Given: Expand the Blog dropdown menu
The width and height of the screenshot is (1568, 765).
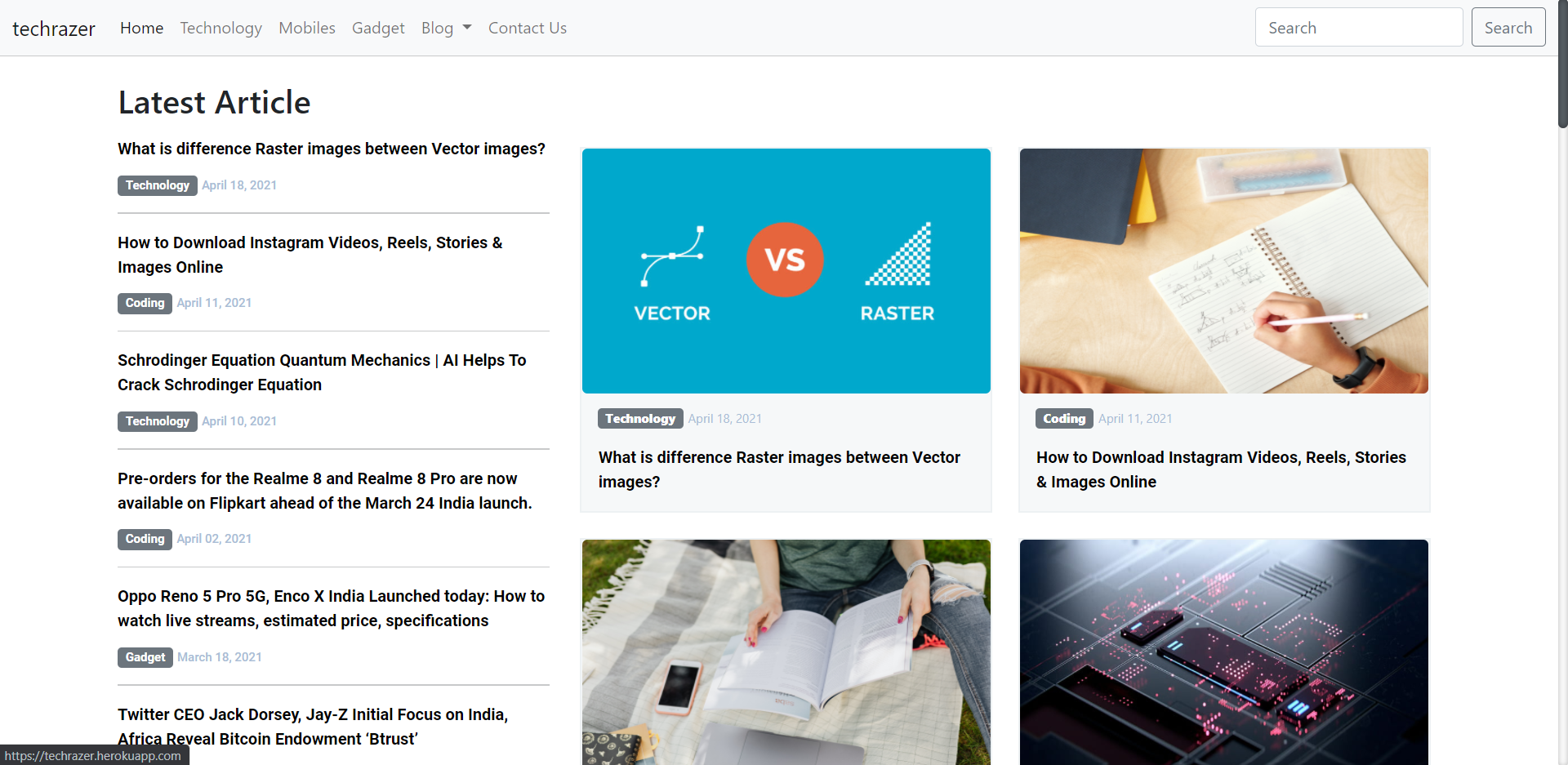Looking at the screenshot, I should [446, 28].
